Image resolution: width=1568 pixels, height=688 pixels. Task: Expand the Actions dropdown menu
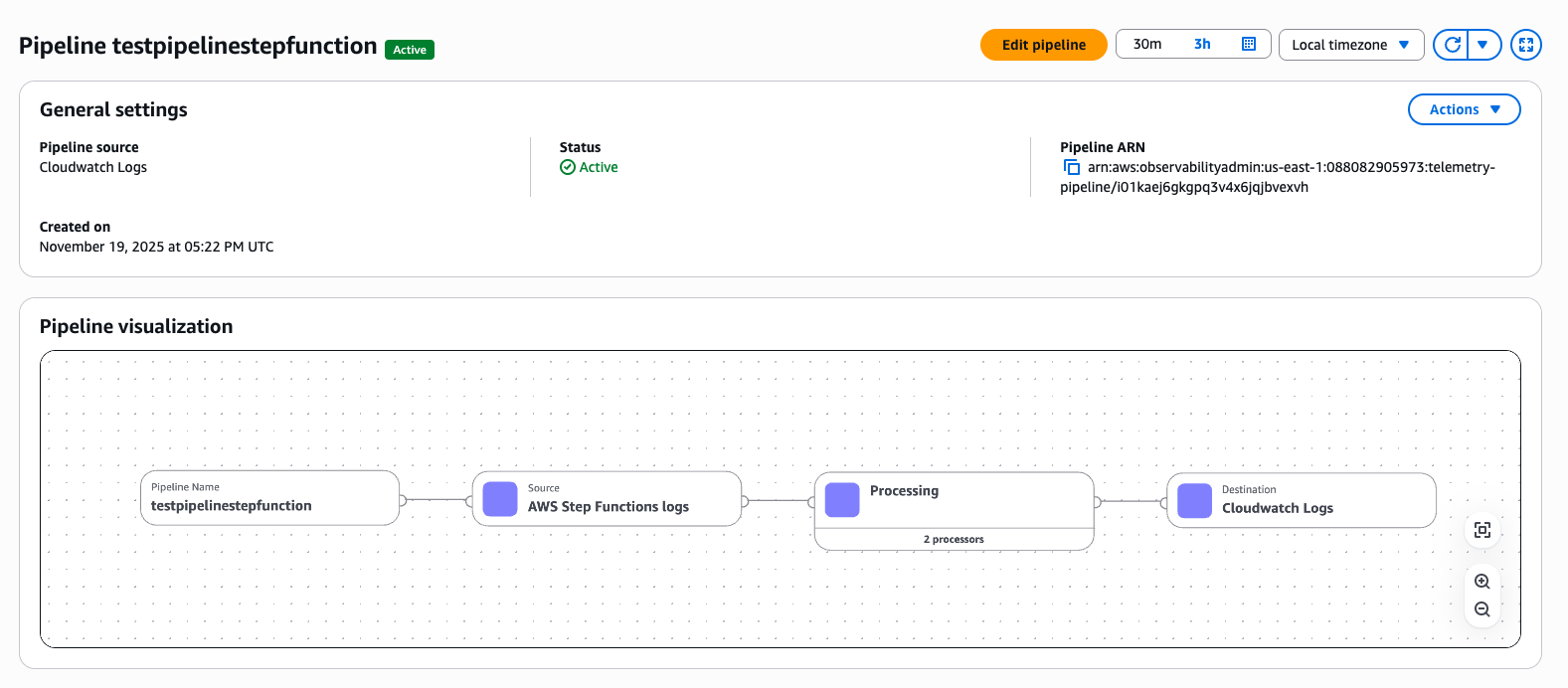pyautogui.click(x=1464, y=109)
